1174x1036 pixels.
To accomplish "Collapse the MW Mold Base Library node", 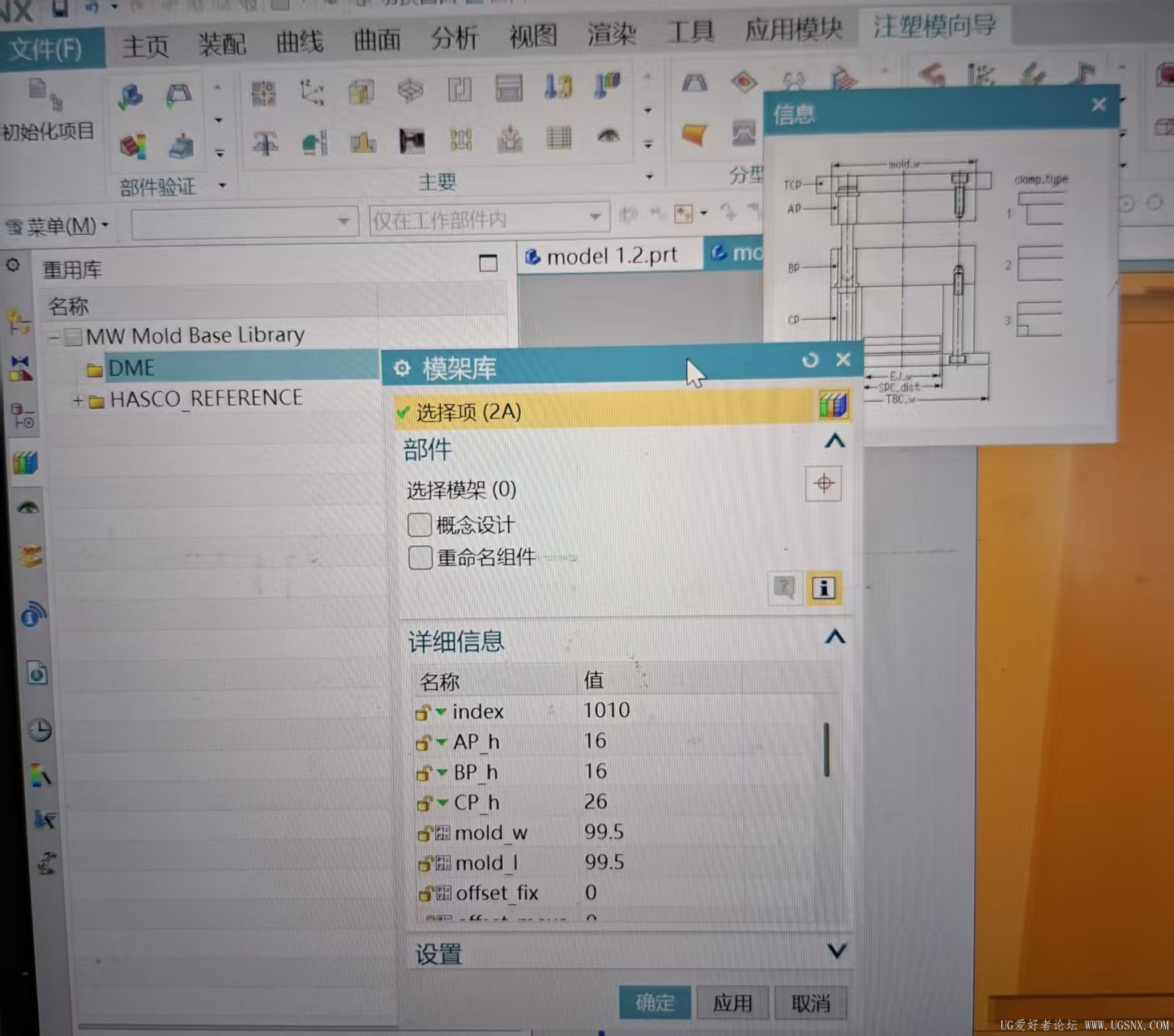I will click(x=53, y=336).
